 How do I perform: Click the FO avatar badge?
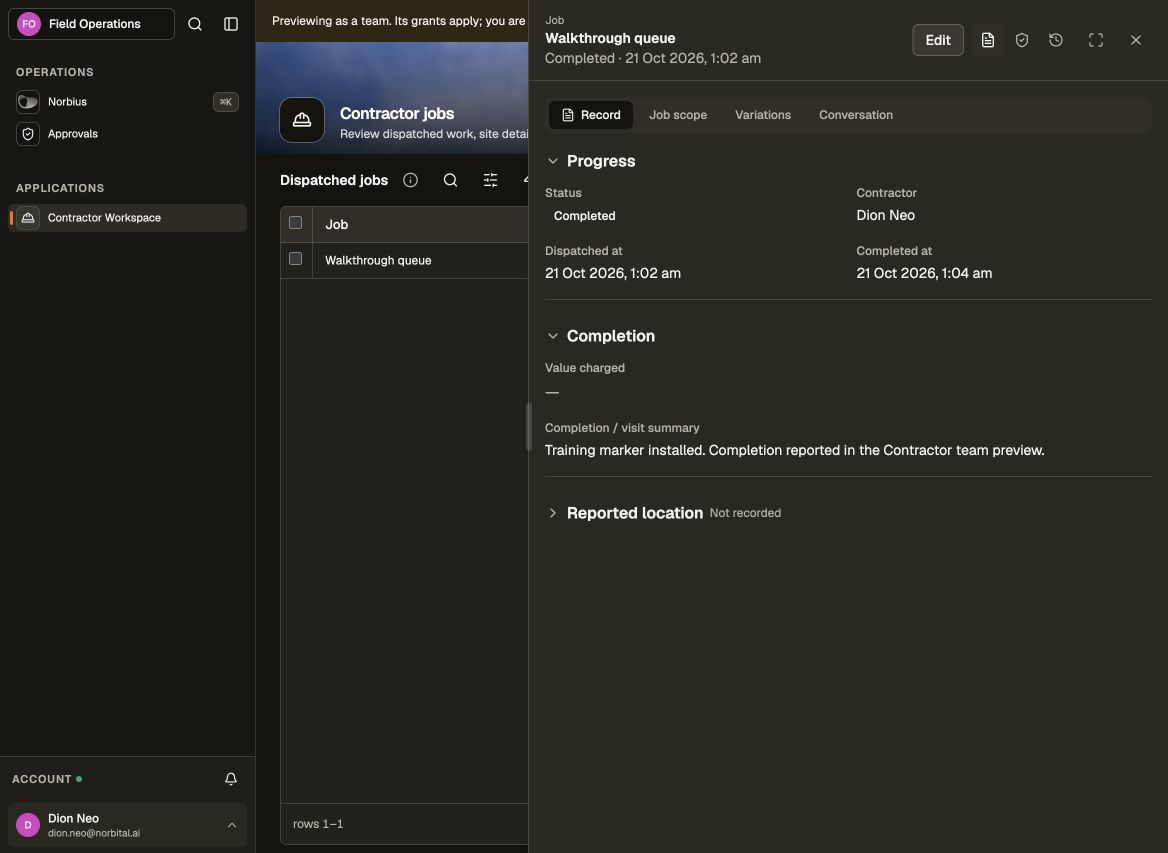[x=29, y=24]
